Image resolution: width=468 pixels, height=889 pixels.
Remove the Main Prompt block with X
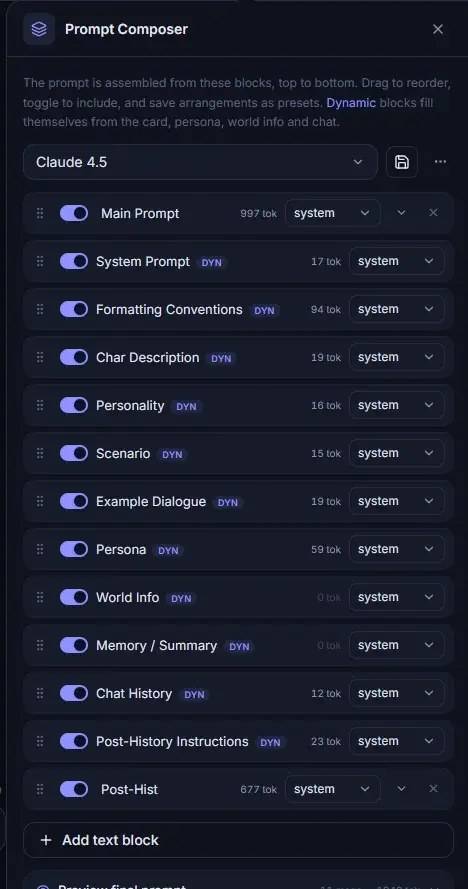point(433,213)
